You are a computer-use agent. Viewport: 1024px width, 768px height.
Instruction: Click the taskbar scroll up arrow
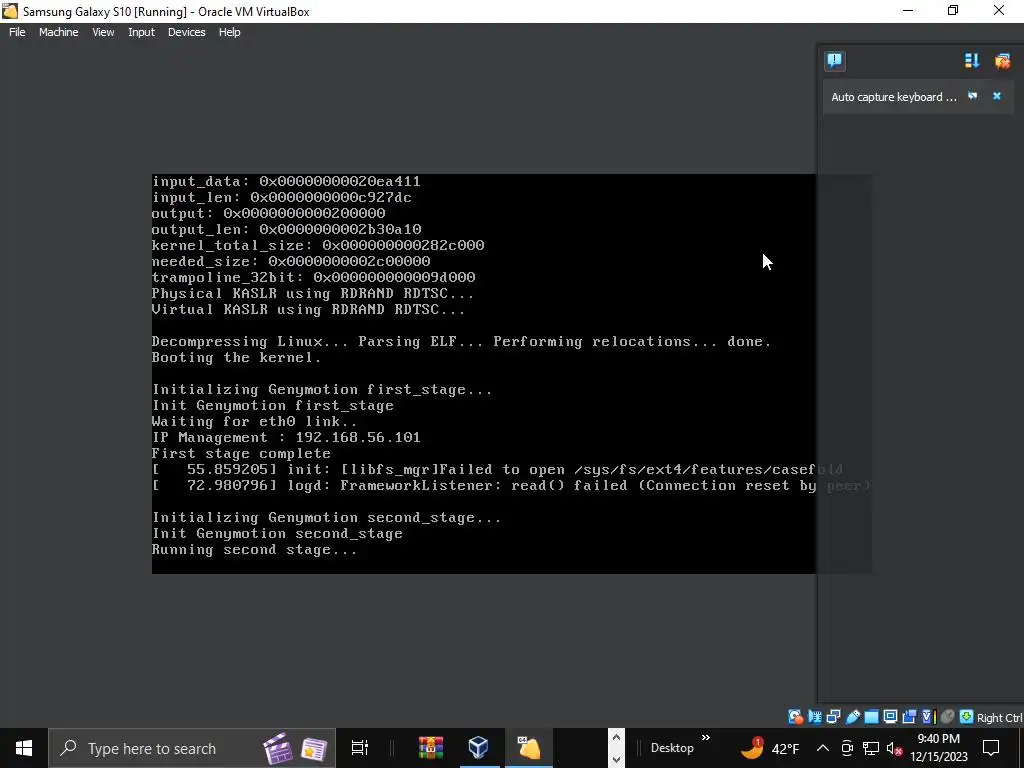coord(616,738)
